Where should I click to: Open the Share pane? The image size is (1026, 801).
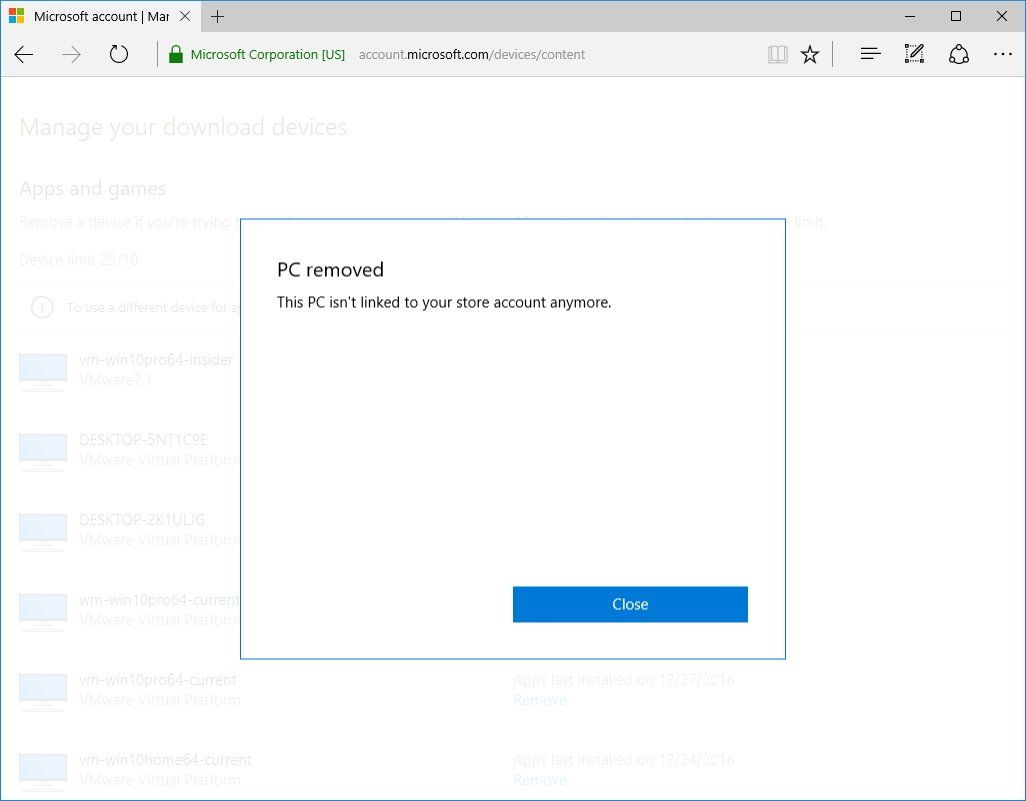pyautogui.click(x=959, y=54)
